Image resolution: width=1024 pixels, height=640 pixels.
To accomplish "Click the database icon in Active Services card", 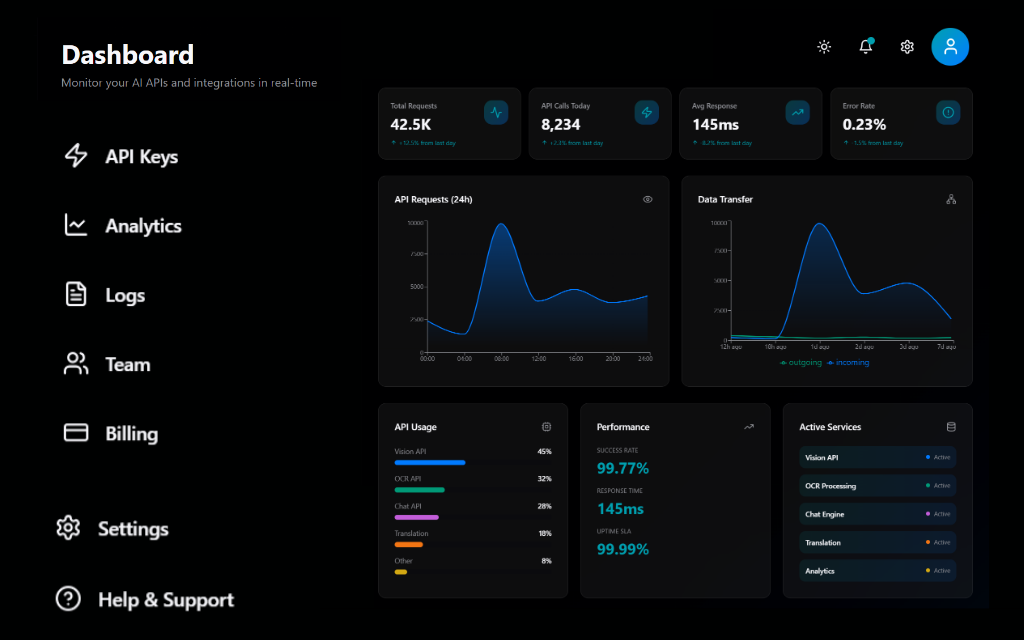I will tap(951, 426).
